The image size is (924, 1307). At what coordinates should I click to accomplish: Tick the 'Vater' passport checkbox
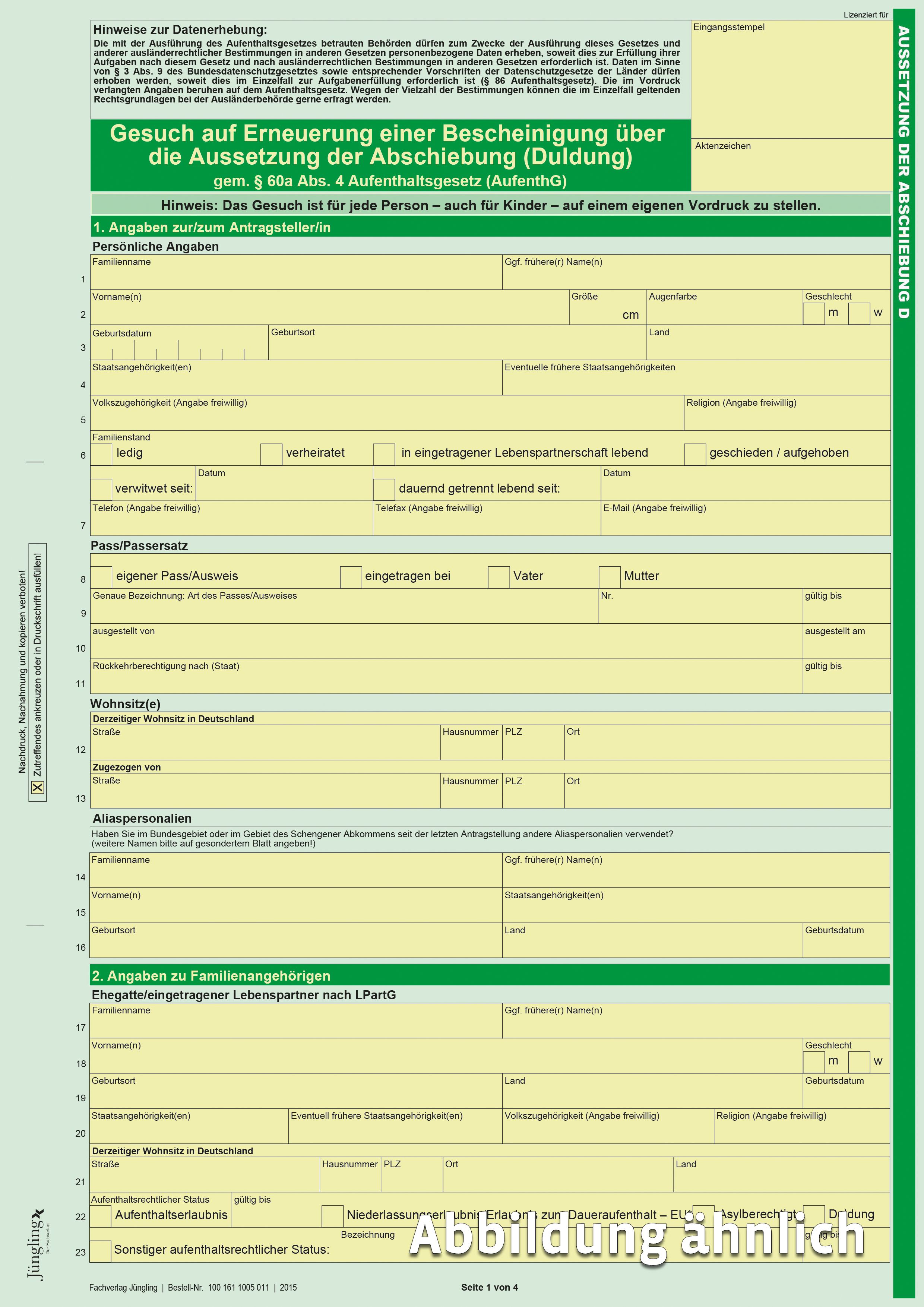498,577
